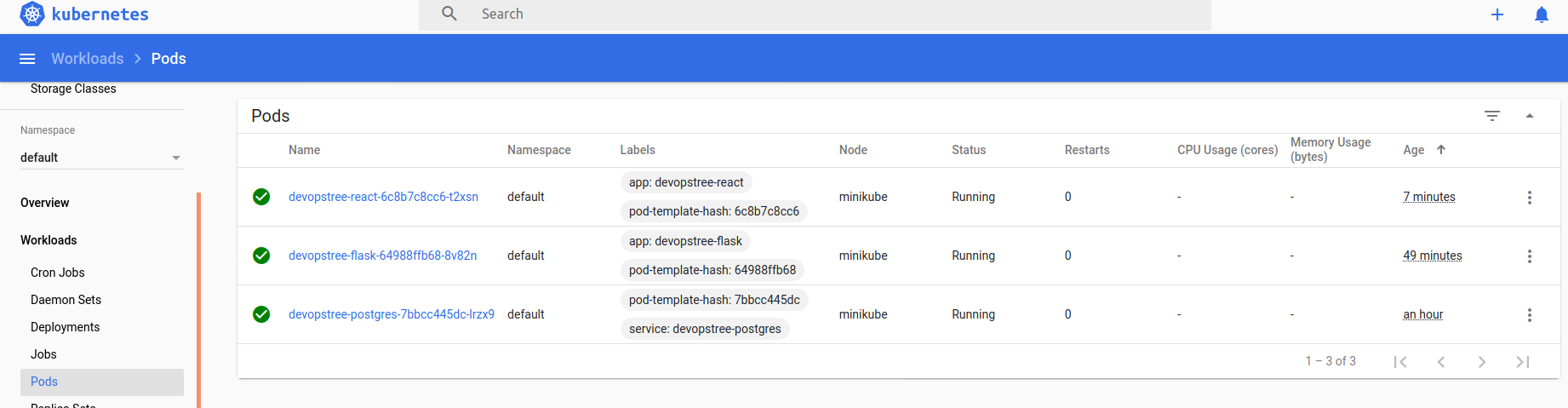Sort by Name column header
The width and height of the screenshot is (1568, 408).
click(304, 150)
